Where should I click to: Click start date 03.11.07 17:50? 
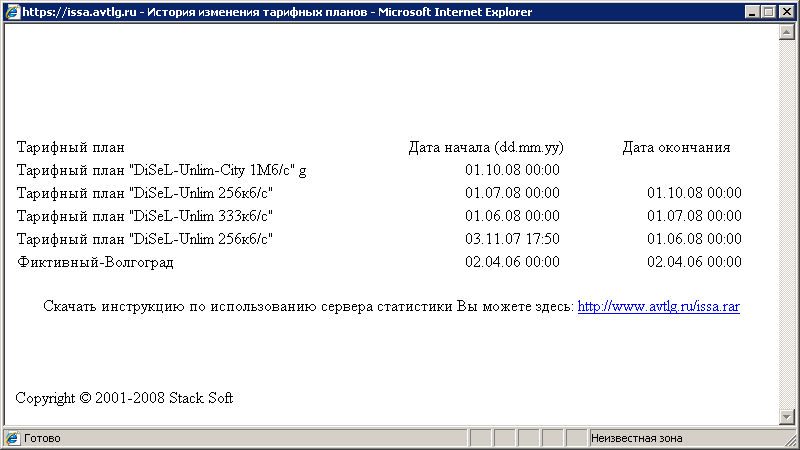point(512,239)
